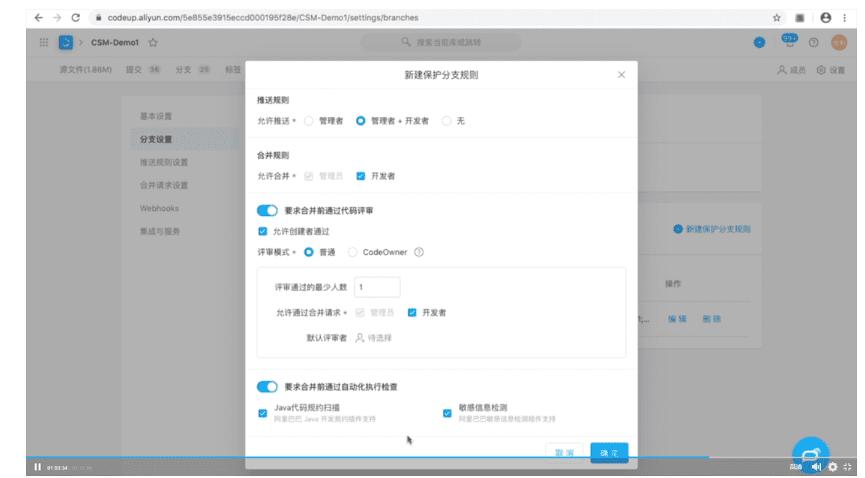The width and height of the screenshot is (865, 478).
Task: Mute the video with speaker icon
Action: click(x=816, y=467)
